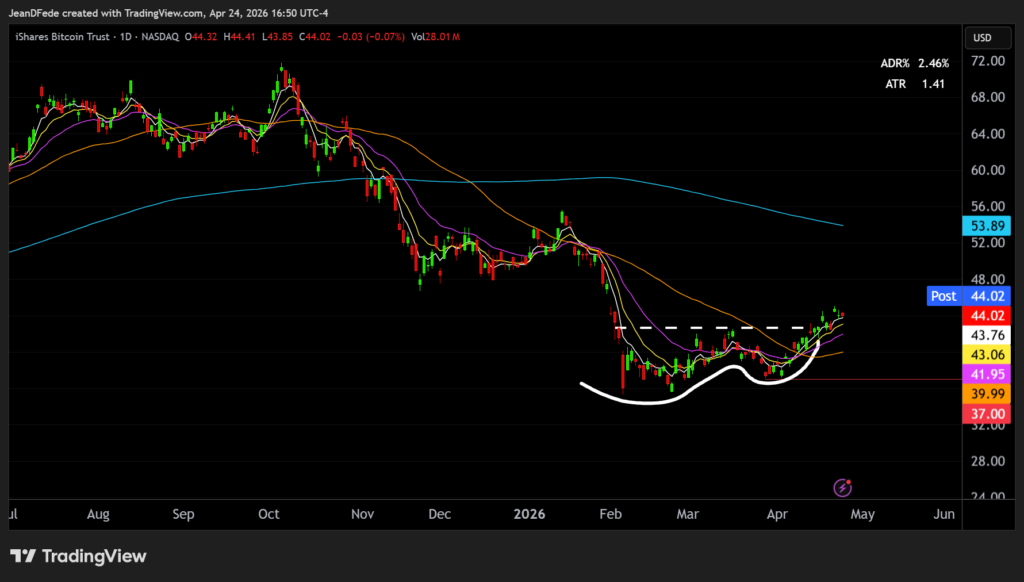
Task: Click the NASDAQ exchange label
Action: [159, 37]
